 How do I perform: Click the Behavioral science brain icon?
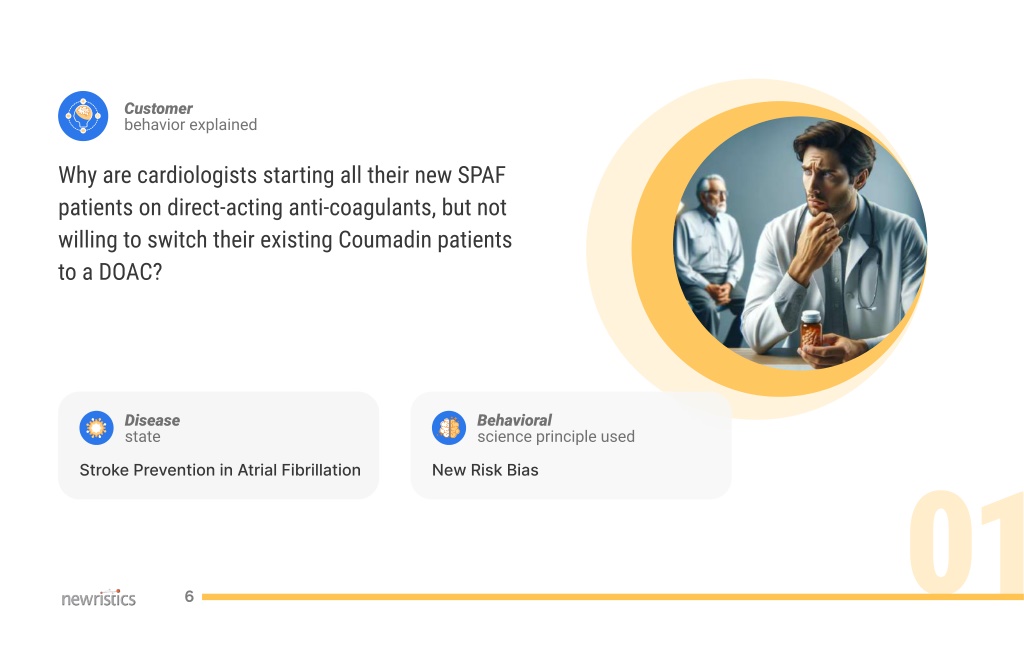click(x=449, y=428)
